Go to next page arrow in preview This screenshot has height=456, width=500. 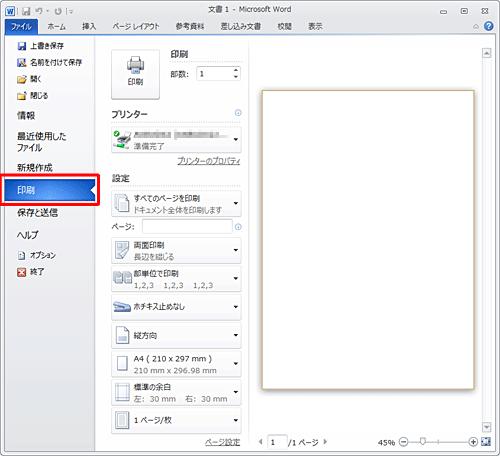325,442
